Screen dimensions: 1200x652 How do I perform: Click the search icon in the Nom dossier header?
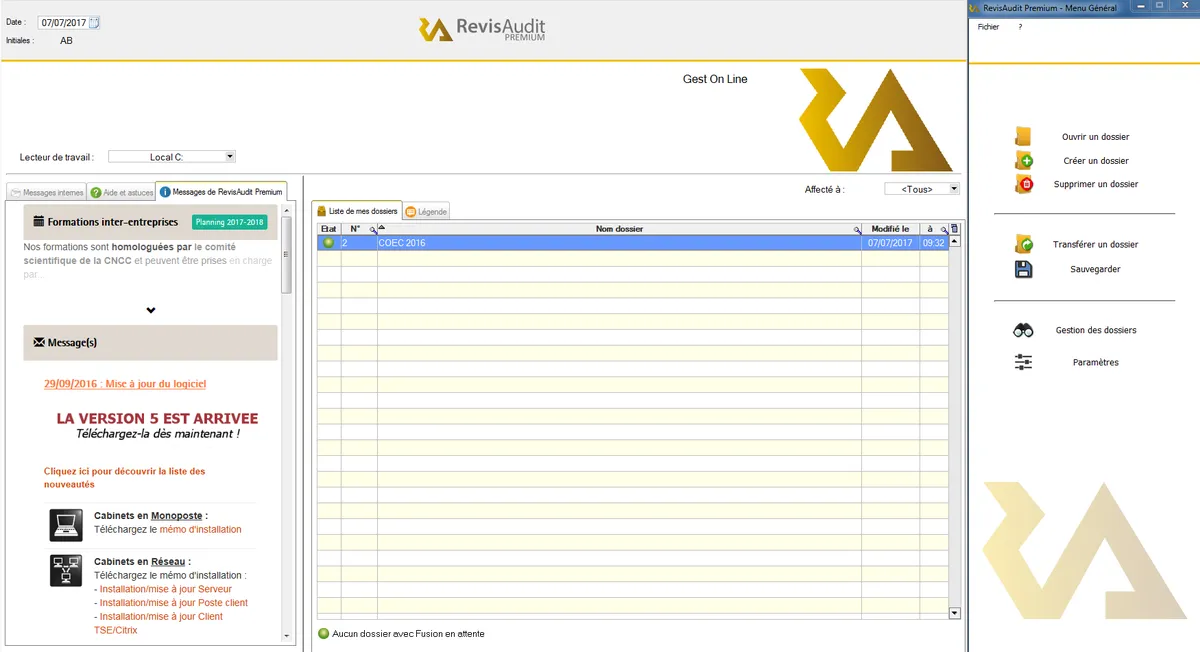pos(857,229)
